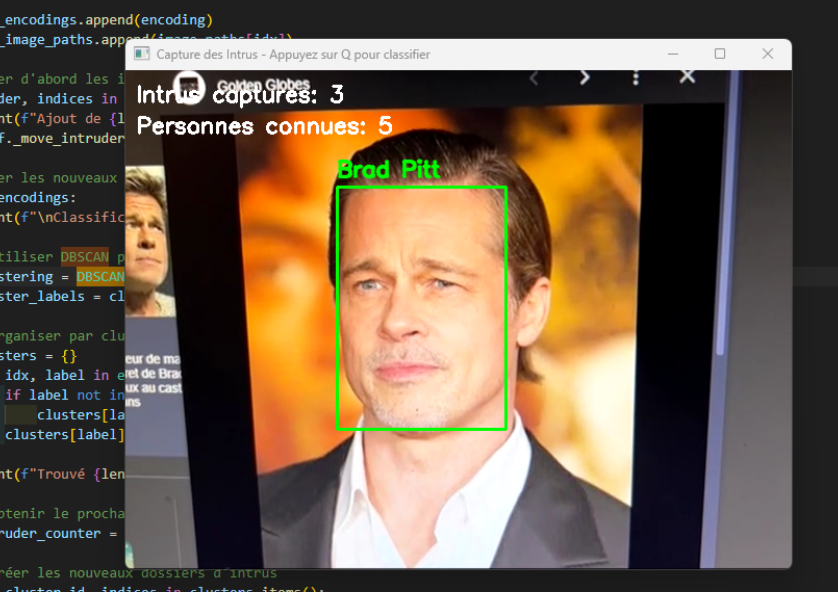The width and height of the screenshot is (838, 592).
Task: Click the forward arrow in the video feed
Action: coord(585,77)
